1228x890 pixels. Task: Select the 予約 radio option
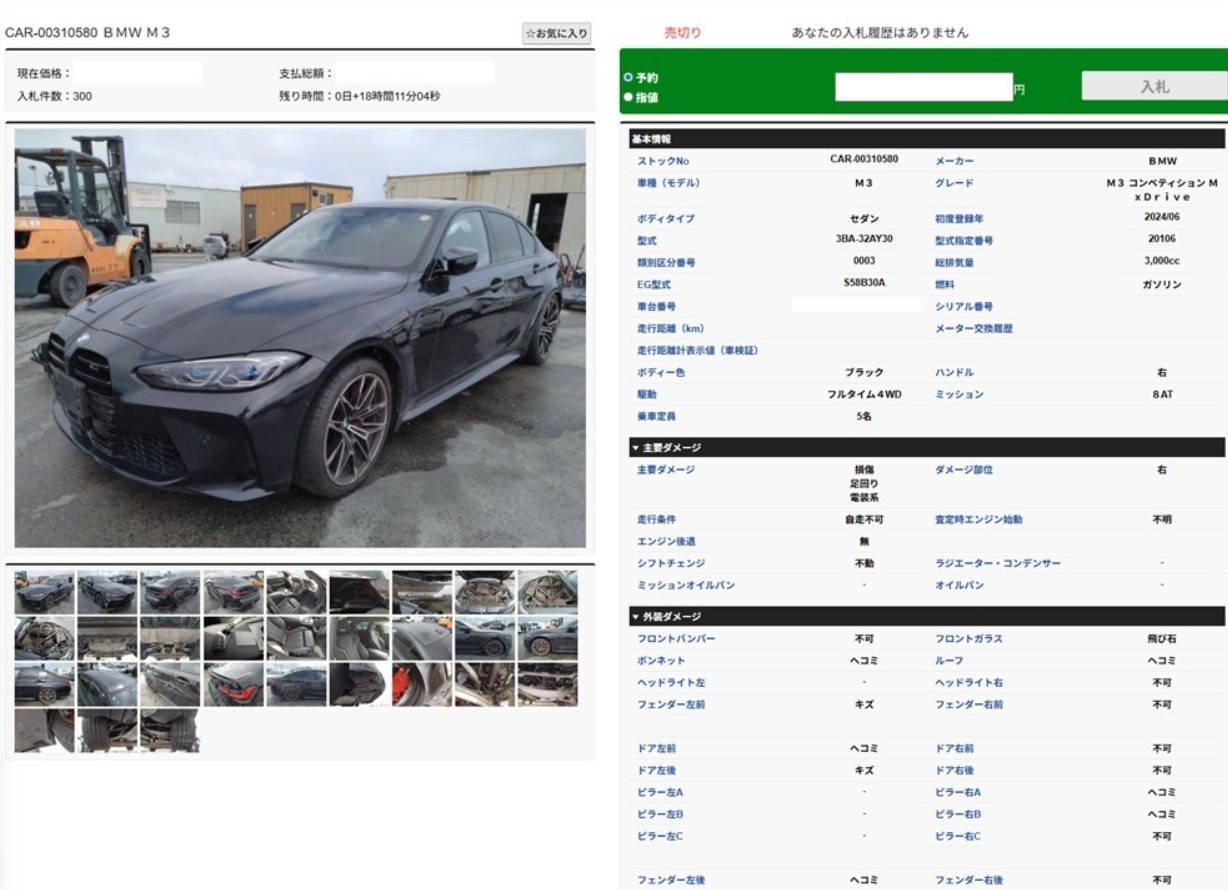(628, 77)
